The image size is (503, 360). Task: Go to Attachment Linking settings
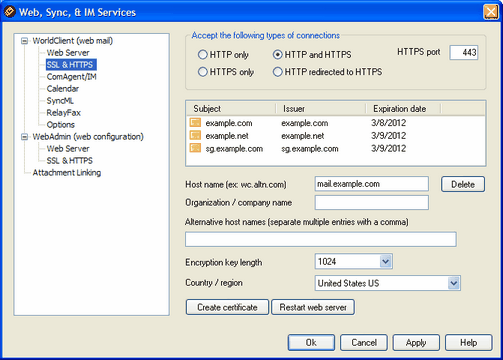coord(67,173)
